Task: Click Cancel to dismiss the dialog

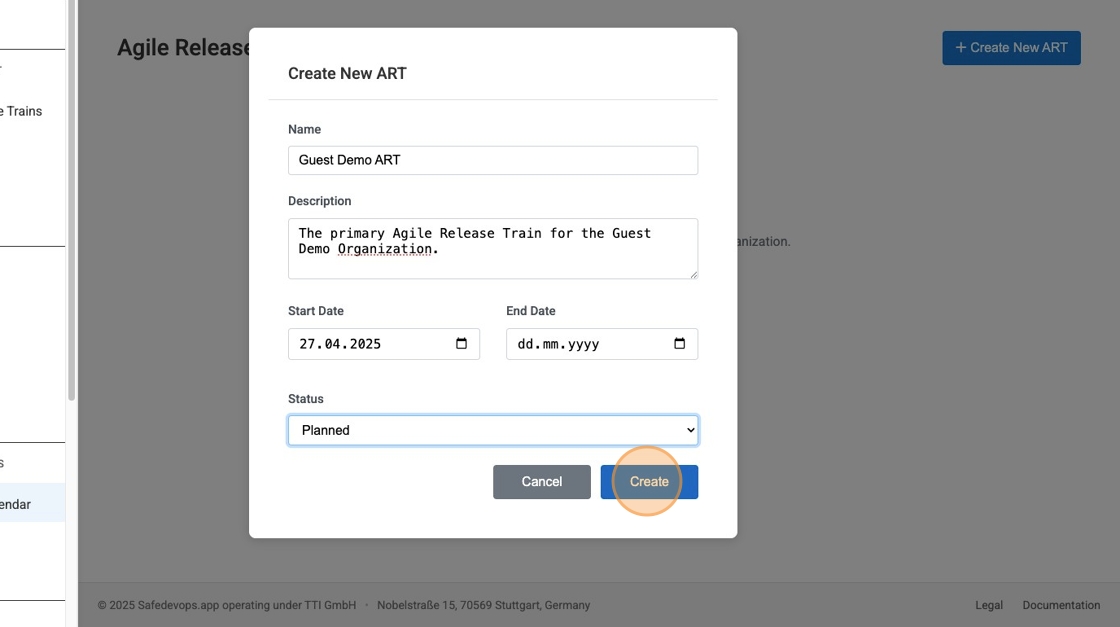Action: [x=541, y=481]
